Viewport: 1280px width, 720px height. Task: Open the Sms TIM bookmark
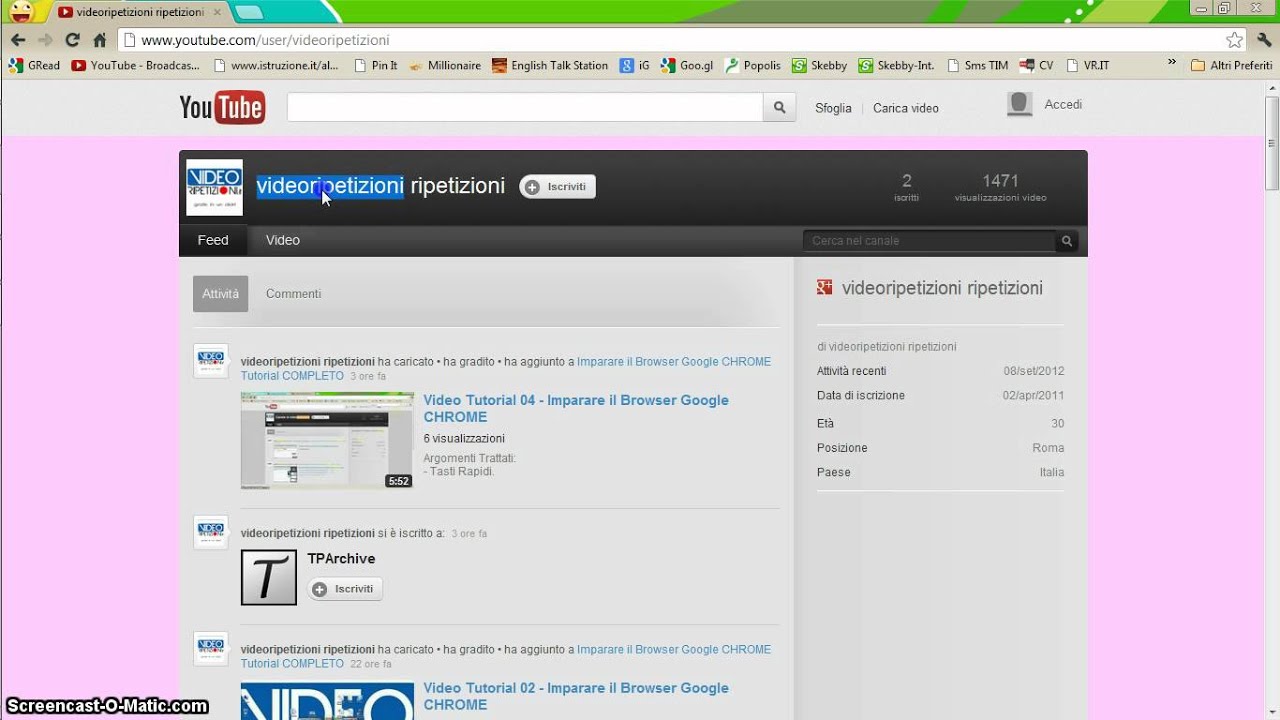click(x=978, y=65)
